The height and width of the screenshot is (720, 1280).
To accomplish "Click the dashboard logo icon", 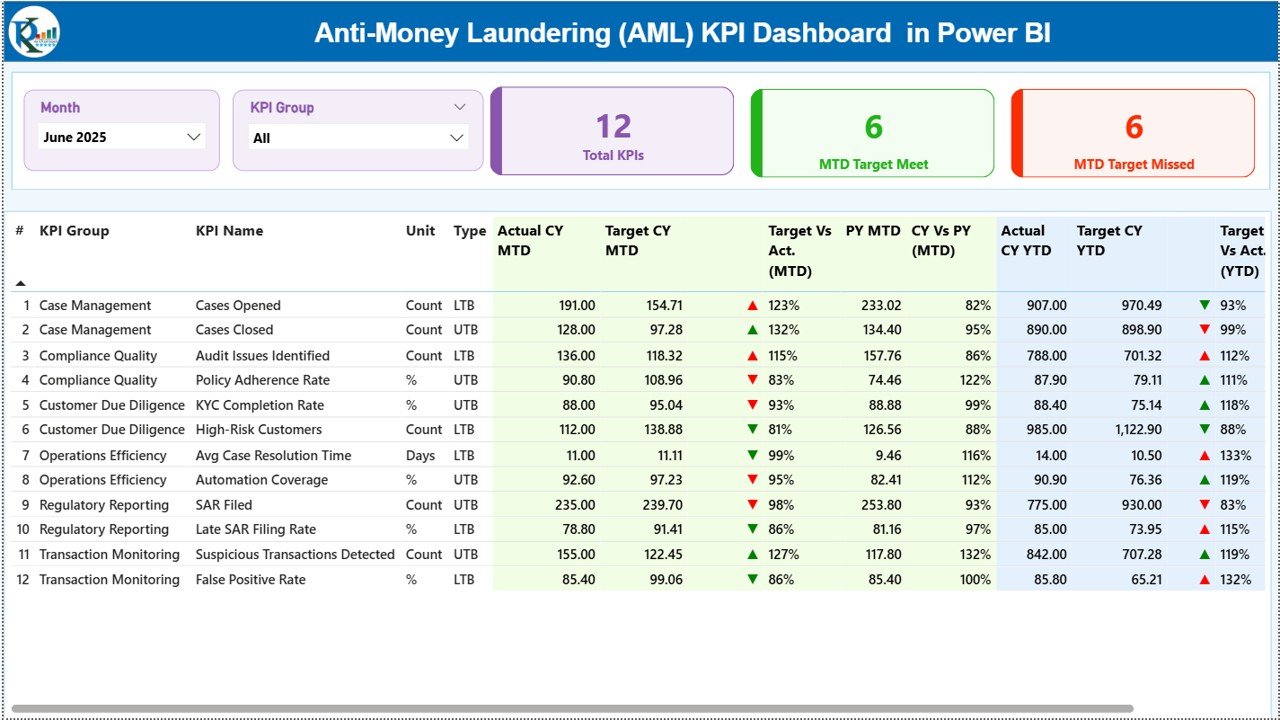I will click(33, 32).
